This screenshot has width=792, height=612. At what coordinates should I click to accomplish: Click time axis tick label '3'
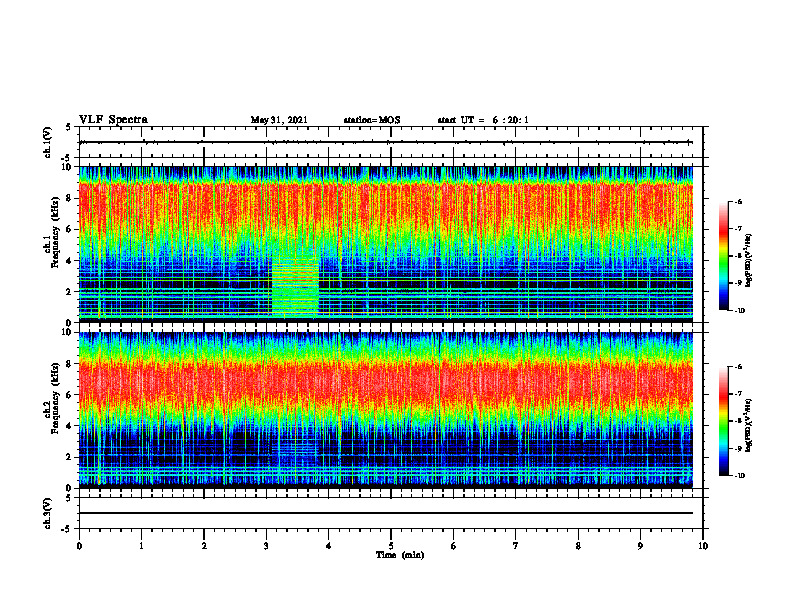tap(266, 546)
